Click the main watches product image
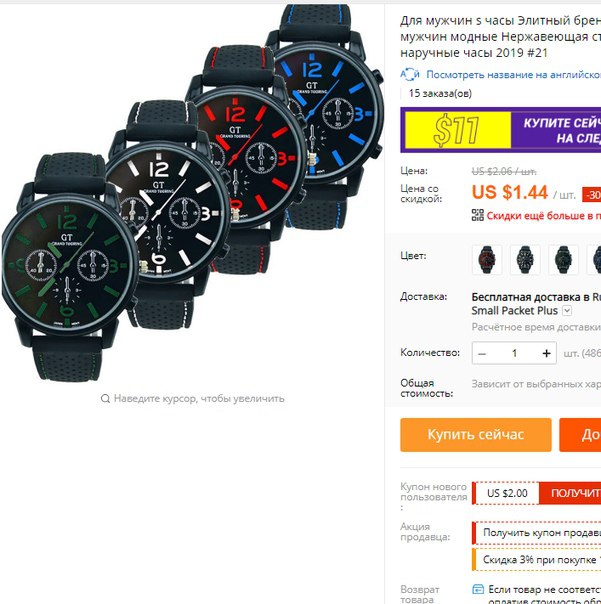This screenshot has height=604, width=601. click(193, 193)
